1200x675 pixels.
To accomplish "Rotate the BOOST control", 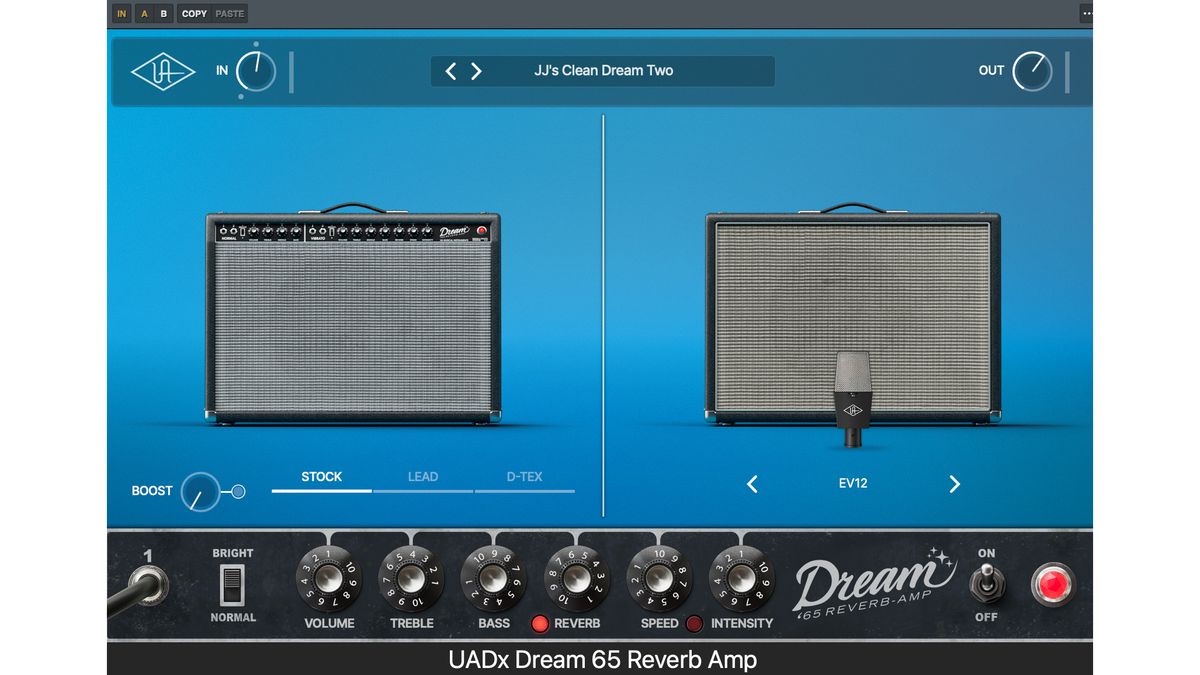I will point(202,490).
